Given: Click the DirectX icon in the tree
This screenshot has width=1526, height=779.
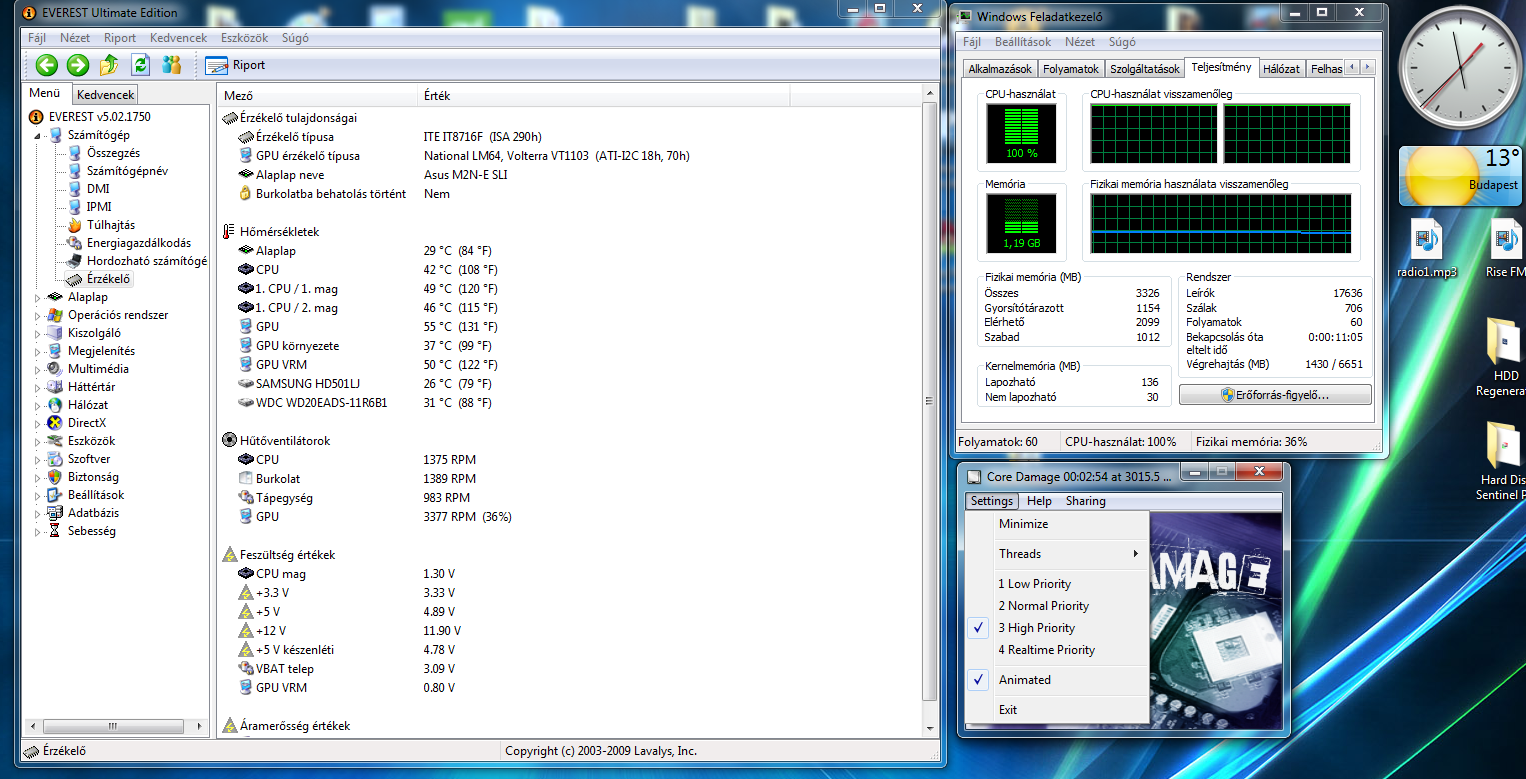Looking at the screenshot, I should pyautogui.click(x=56, y=423).
